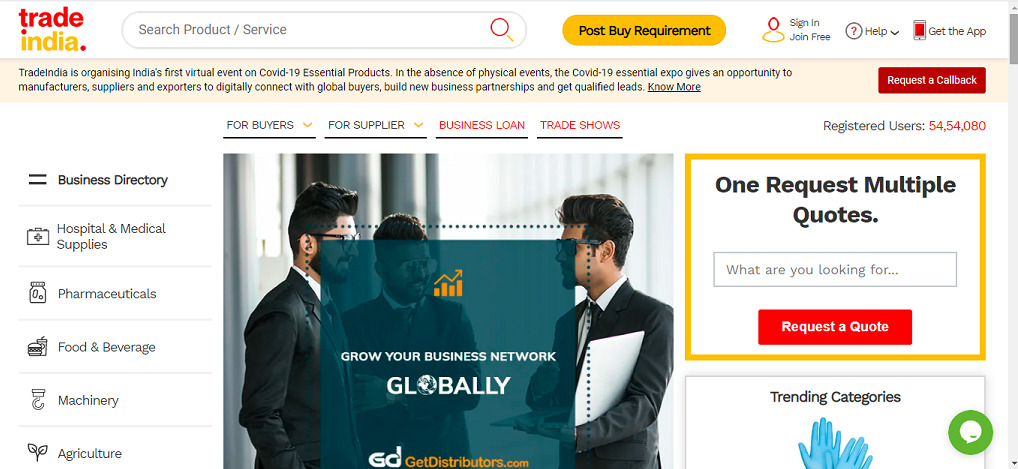Open the TRADE SHOWS menu item
Image resolution: width=1018 pixels, height=469 pixels.
point(580,125)
